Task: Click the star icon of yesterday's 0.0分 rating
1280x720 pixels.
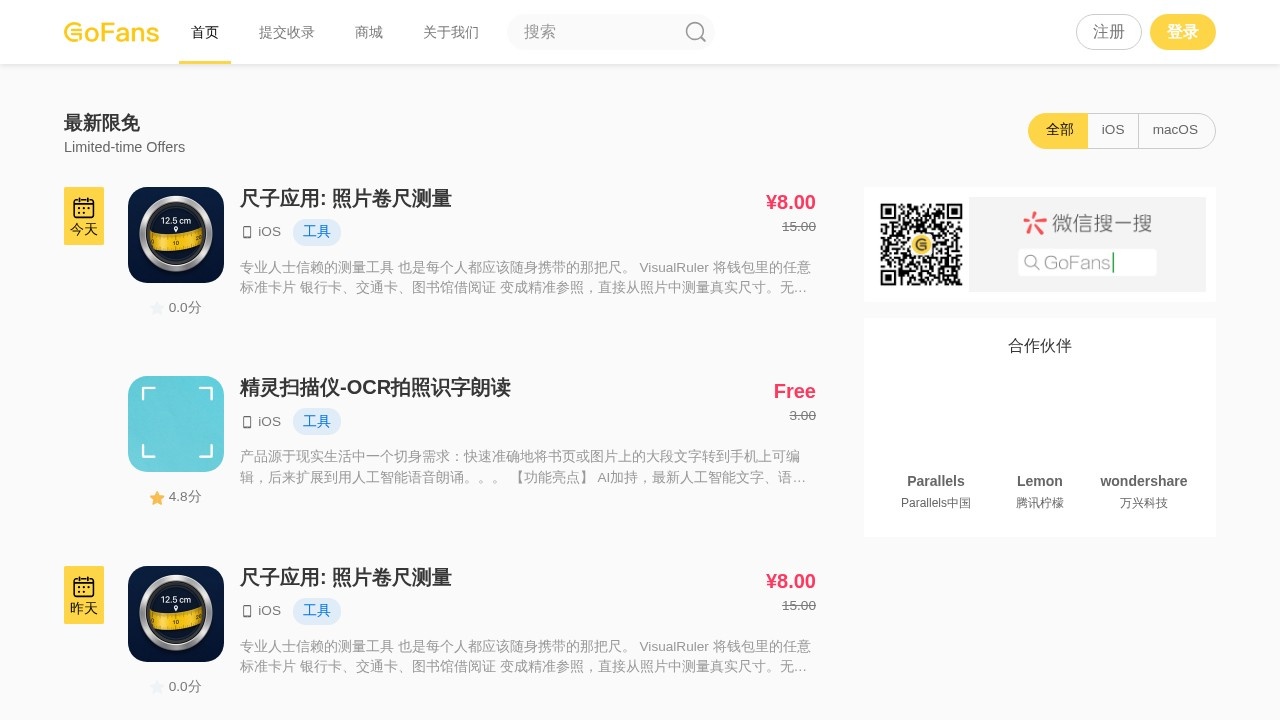Action: [157, 687]
